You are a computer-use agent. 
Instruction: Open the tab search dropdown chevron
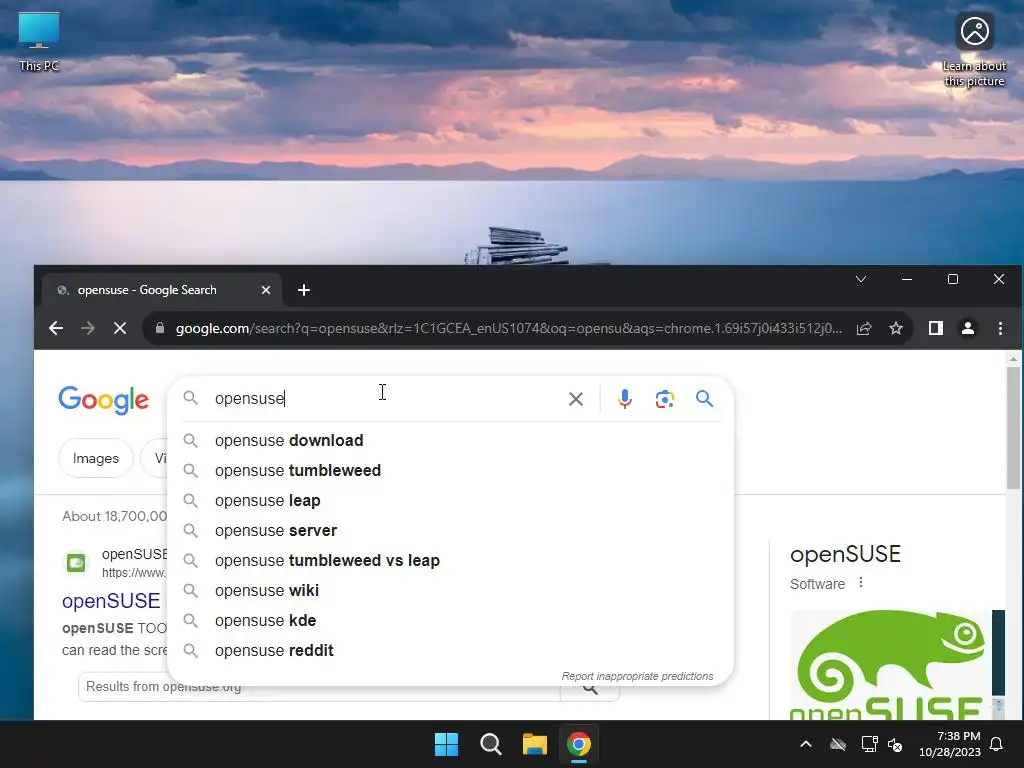click(x=861, y=280)
